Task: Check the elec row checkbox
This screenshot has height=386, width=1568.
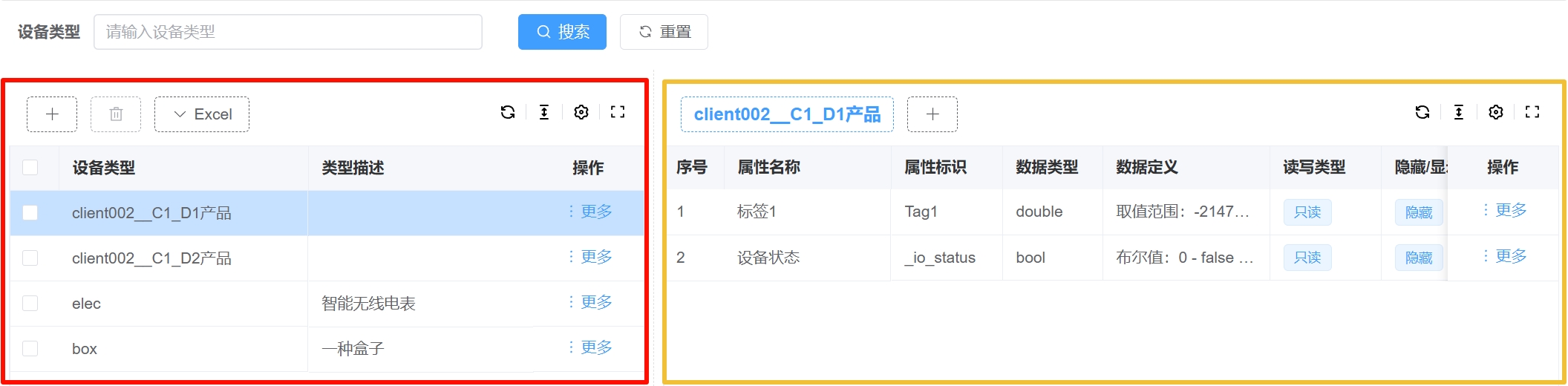Action: pos(30,303)
